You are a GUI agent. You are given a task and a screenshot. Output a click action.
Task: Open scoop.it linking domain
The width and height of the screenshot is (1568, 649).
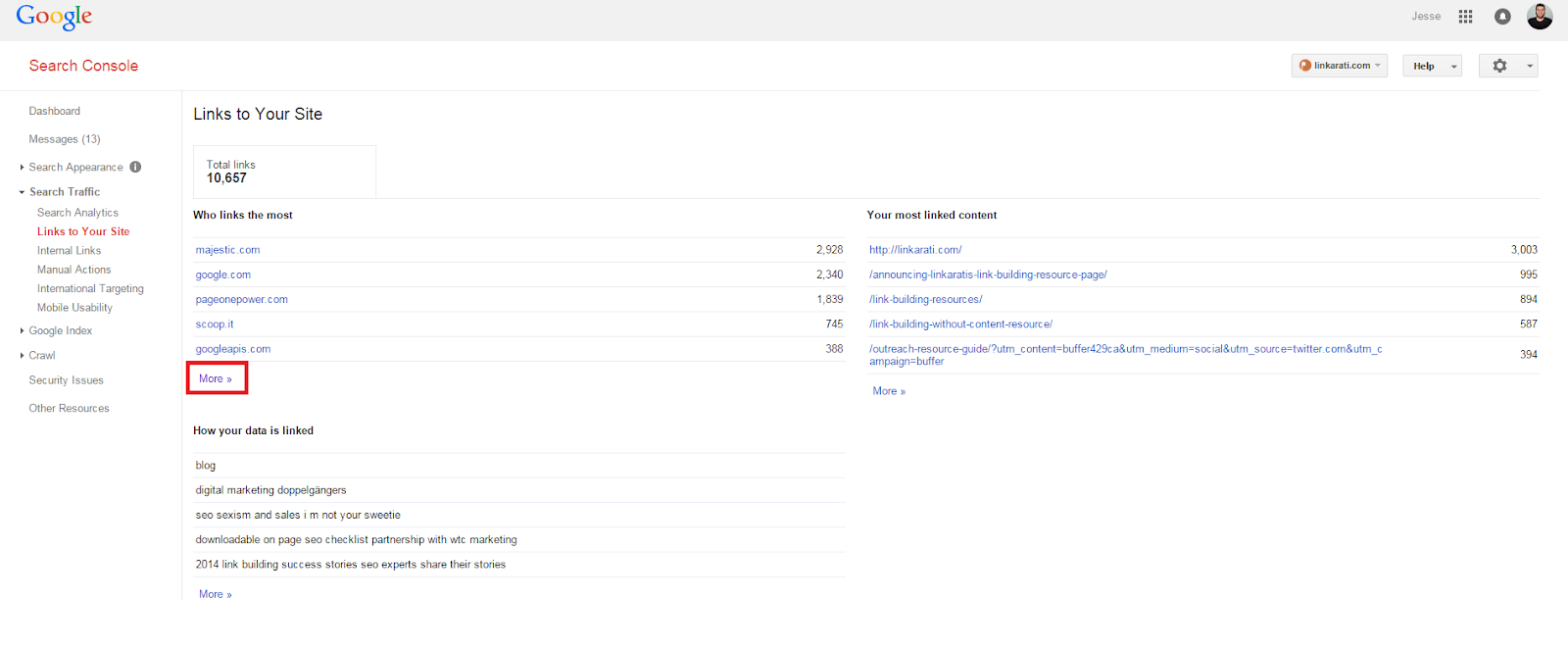coord(215,324)
